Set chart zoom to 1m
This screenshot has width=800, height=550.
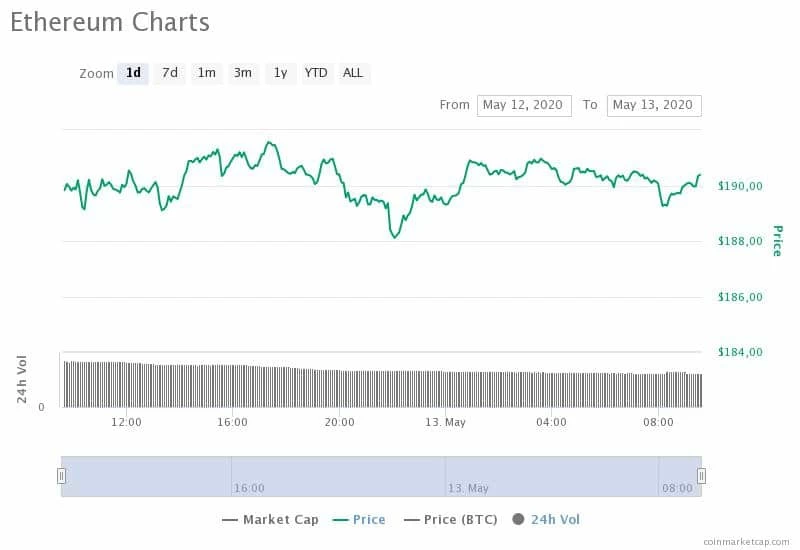point(207,73)
